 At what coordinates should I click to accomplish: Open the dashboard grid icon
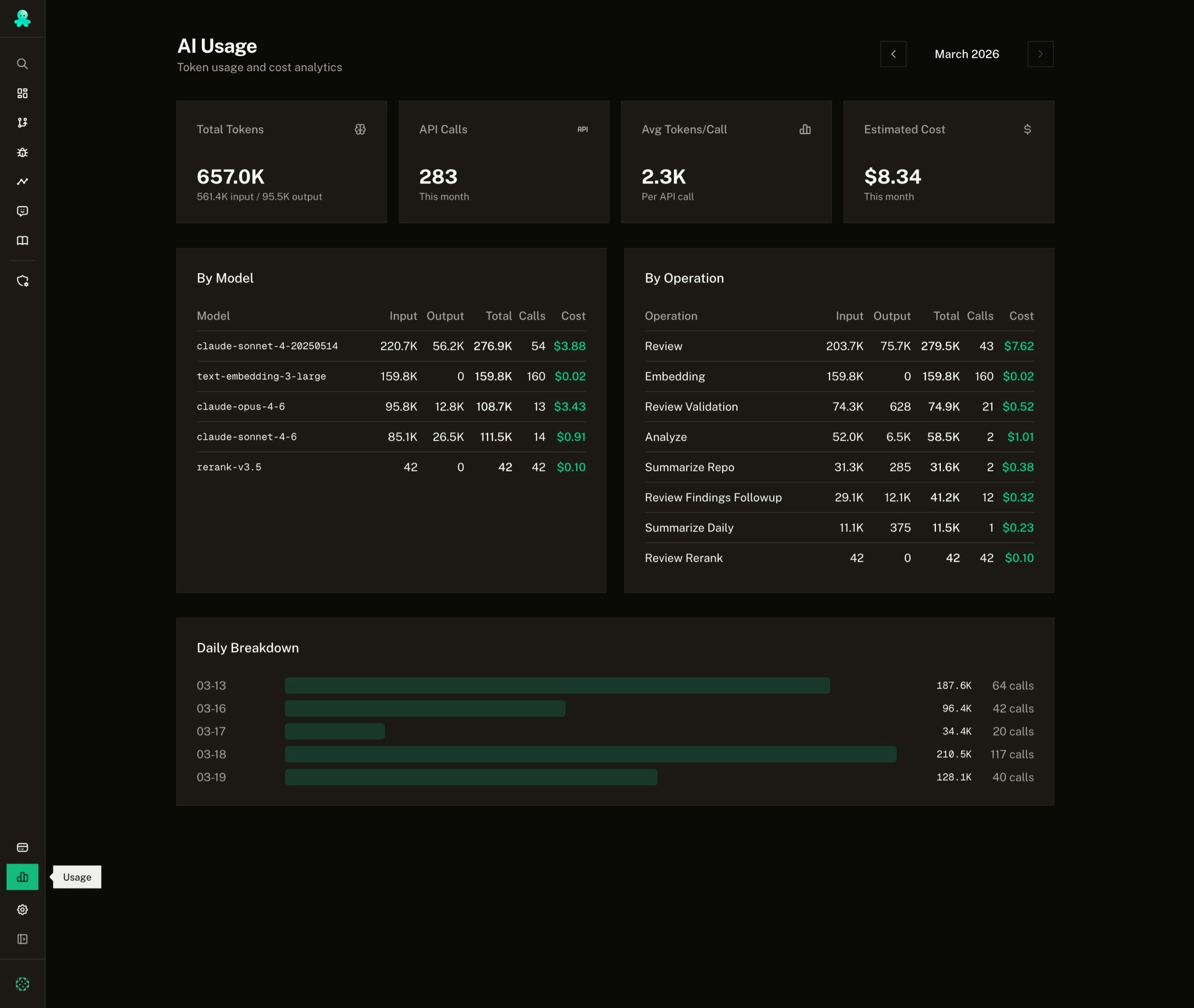tap(22, 93)
